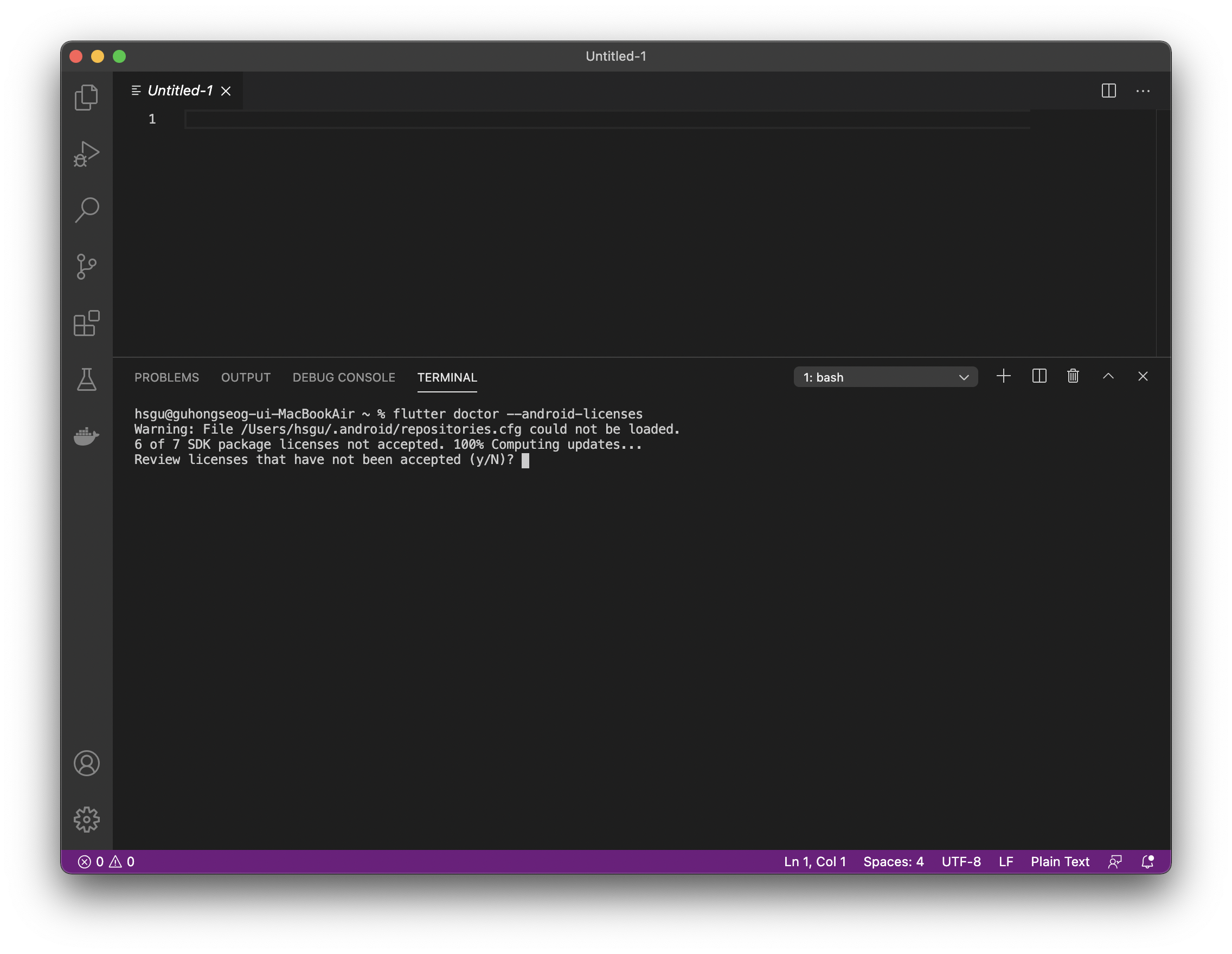Click errors and warnings count in status bar

106,861
